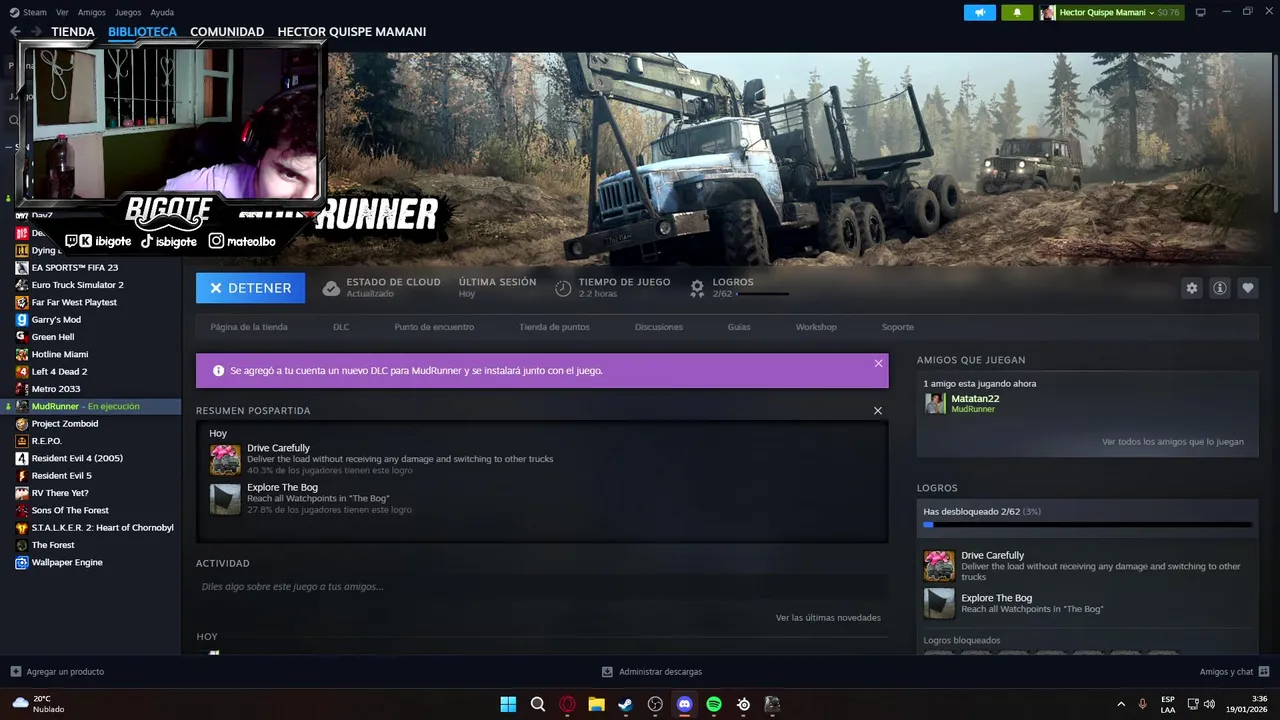
Task: Open OBS Studio from the taskbar
Action: tap(655, 704)
